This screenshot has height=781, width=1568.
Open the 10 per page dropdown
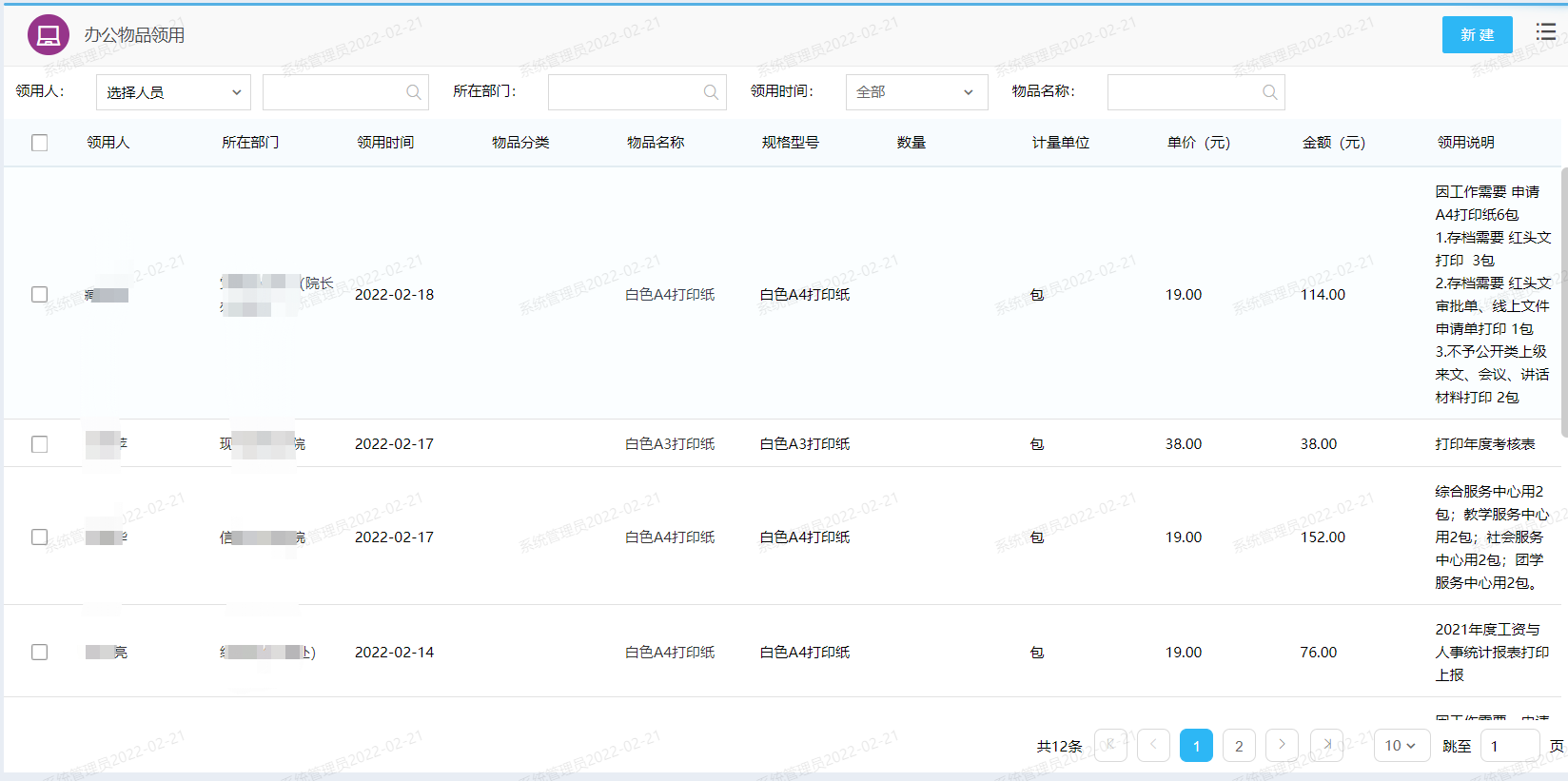point(1401,746)
